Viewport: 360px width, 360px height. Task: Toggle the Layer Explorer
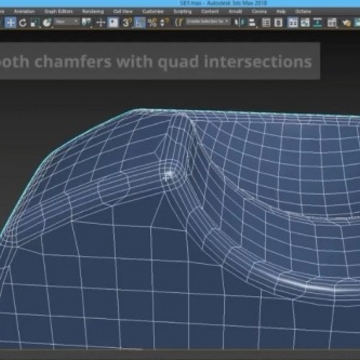[278, 23]
